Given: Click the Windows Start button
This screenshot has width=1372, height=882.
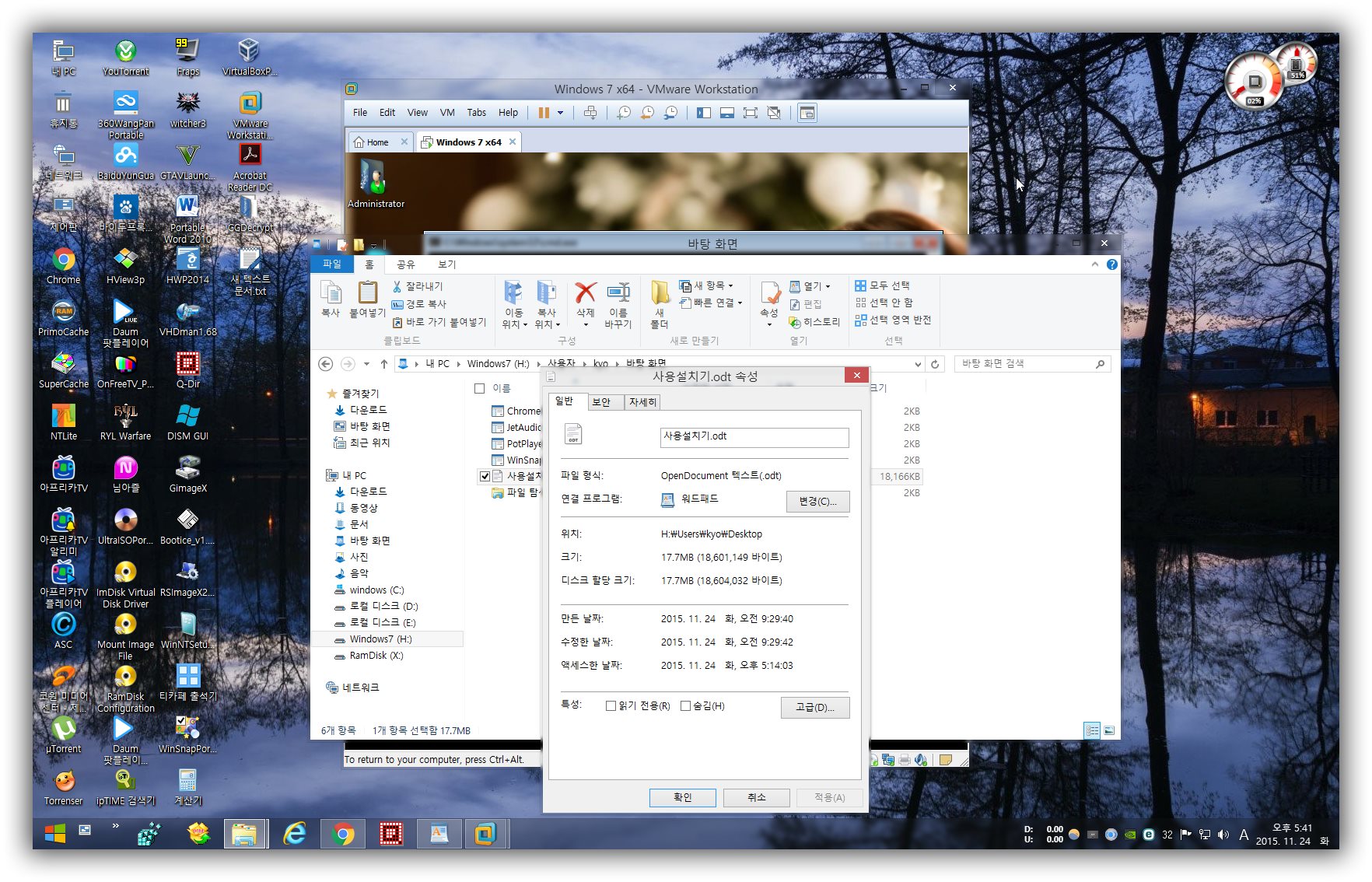Looking at the screenshot, I should [x=55, y=834].
